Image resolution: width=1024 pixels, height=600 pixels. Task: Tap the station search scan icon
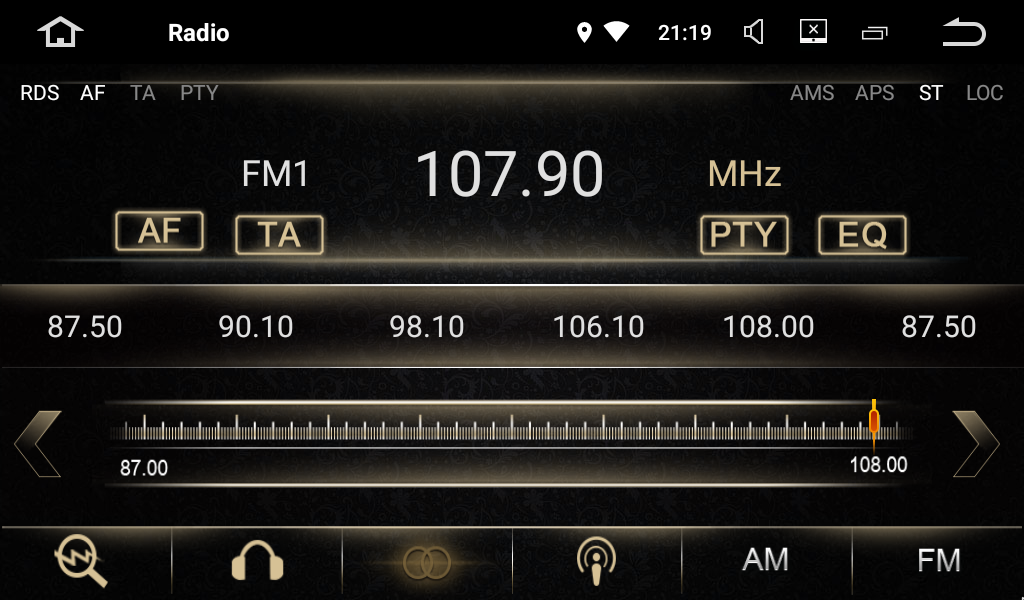[81, 561]
